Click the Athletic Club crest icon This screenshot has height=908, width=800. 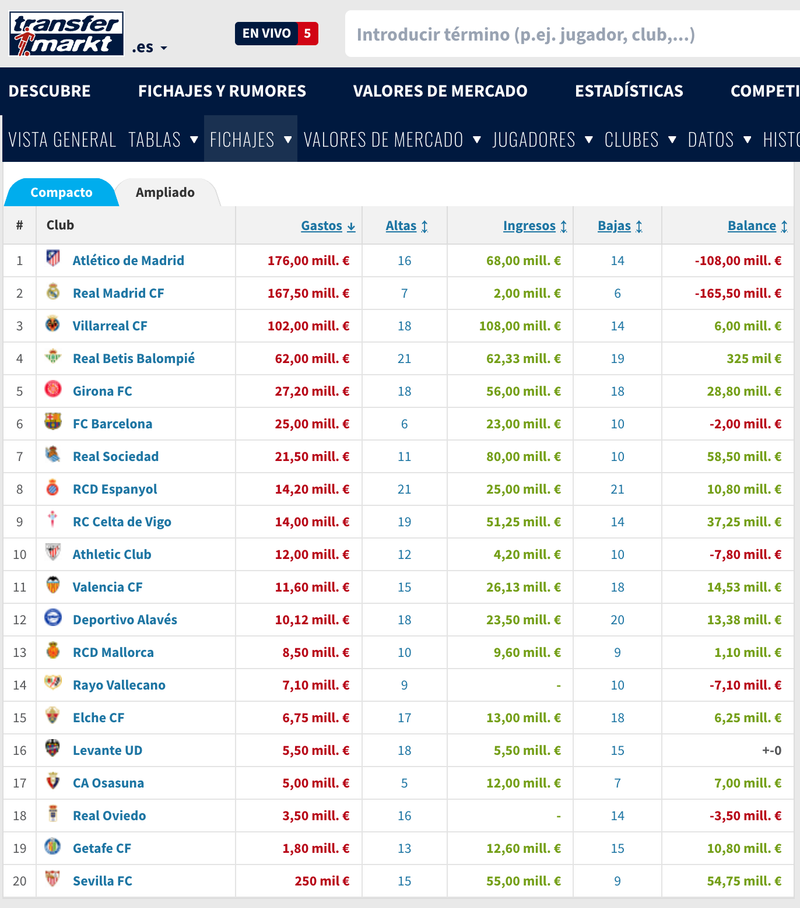click(x=53, y=554)
